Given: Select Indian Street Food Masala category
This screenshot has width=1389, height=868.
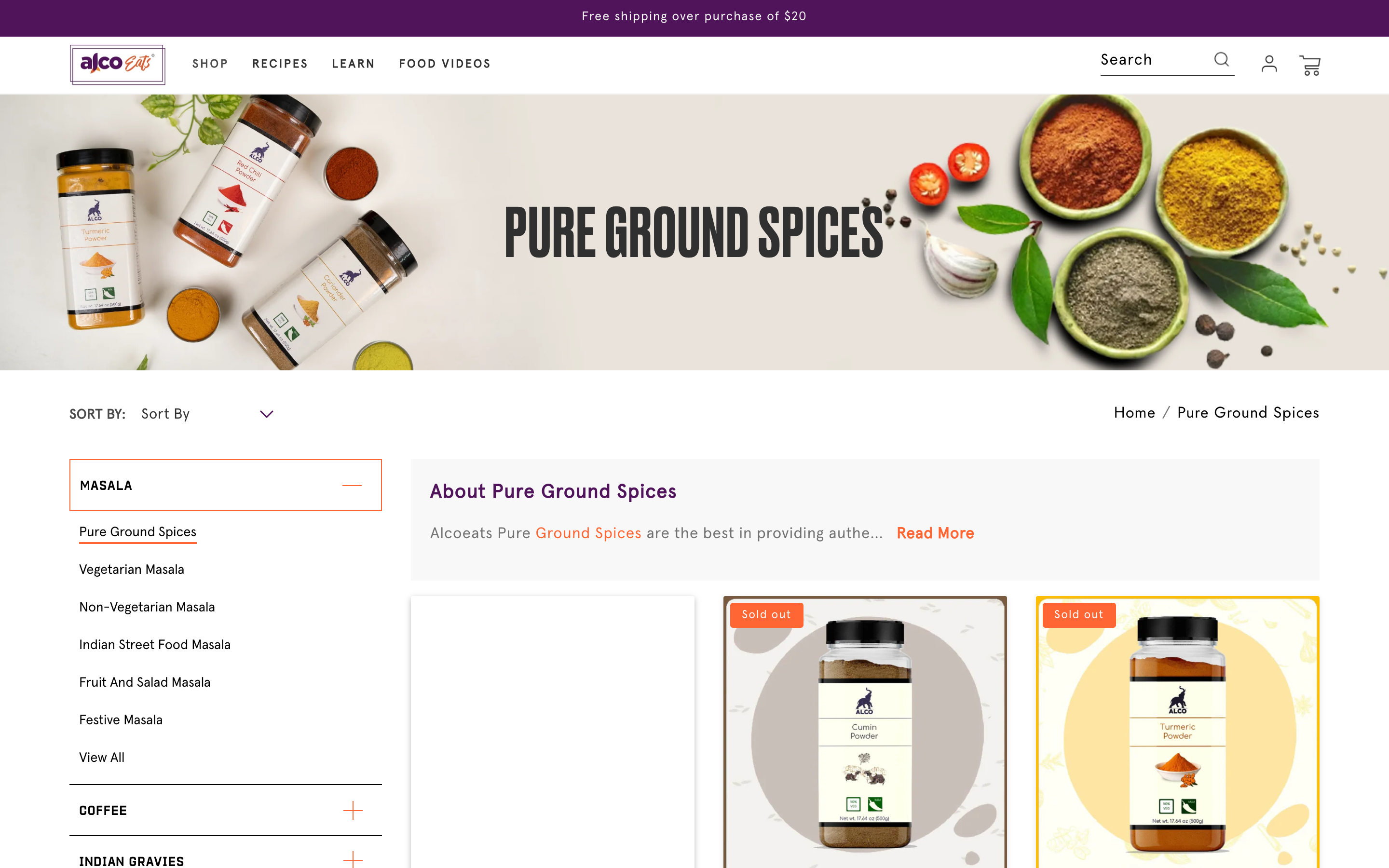Looking at the screenshot, I should (x=155, y=645).
